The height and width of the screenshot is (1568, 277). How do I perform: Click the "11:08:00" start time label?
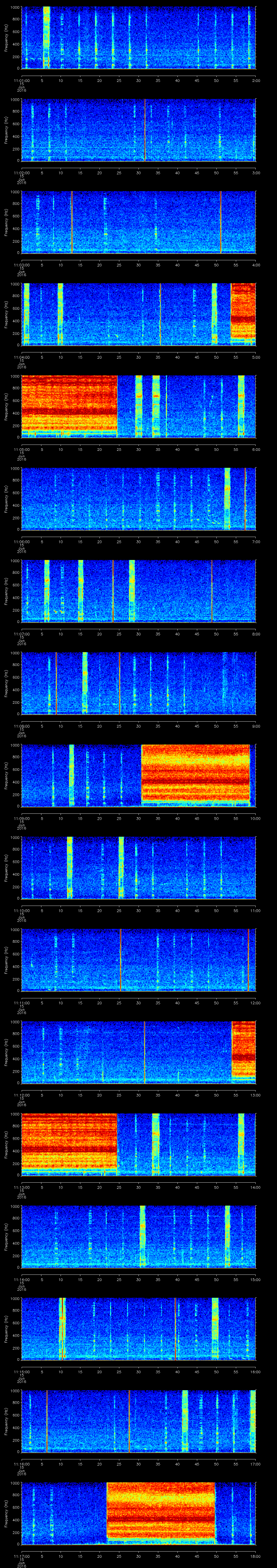[21, 726]
